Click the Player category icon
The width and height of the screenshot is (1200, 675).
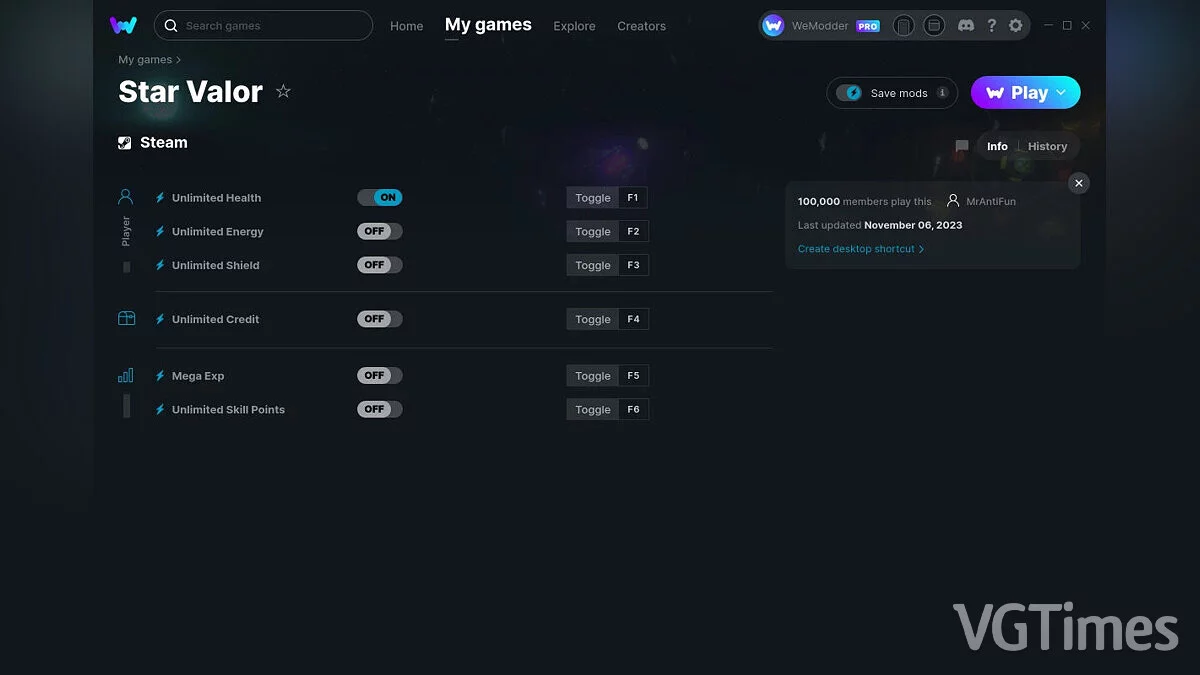(x=126, y=197)
